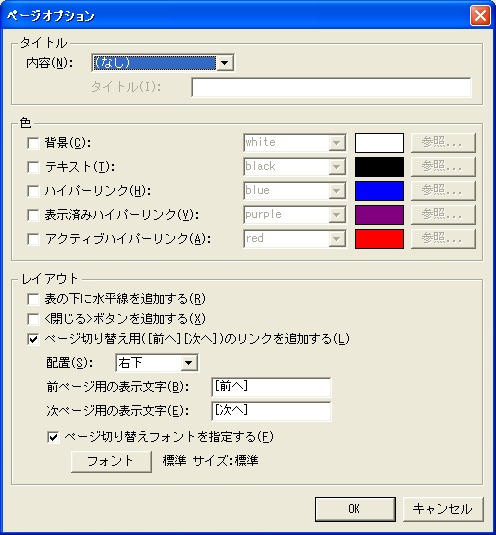496x535 pixels.
Task: Enable the 背景 color checkbox
Action: pyautogui.click(x=33, y=143)
